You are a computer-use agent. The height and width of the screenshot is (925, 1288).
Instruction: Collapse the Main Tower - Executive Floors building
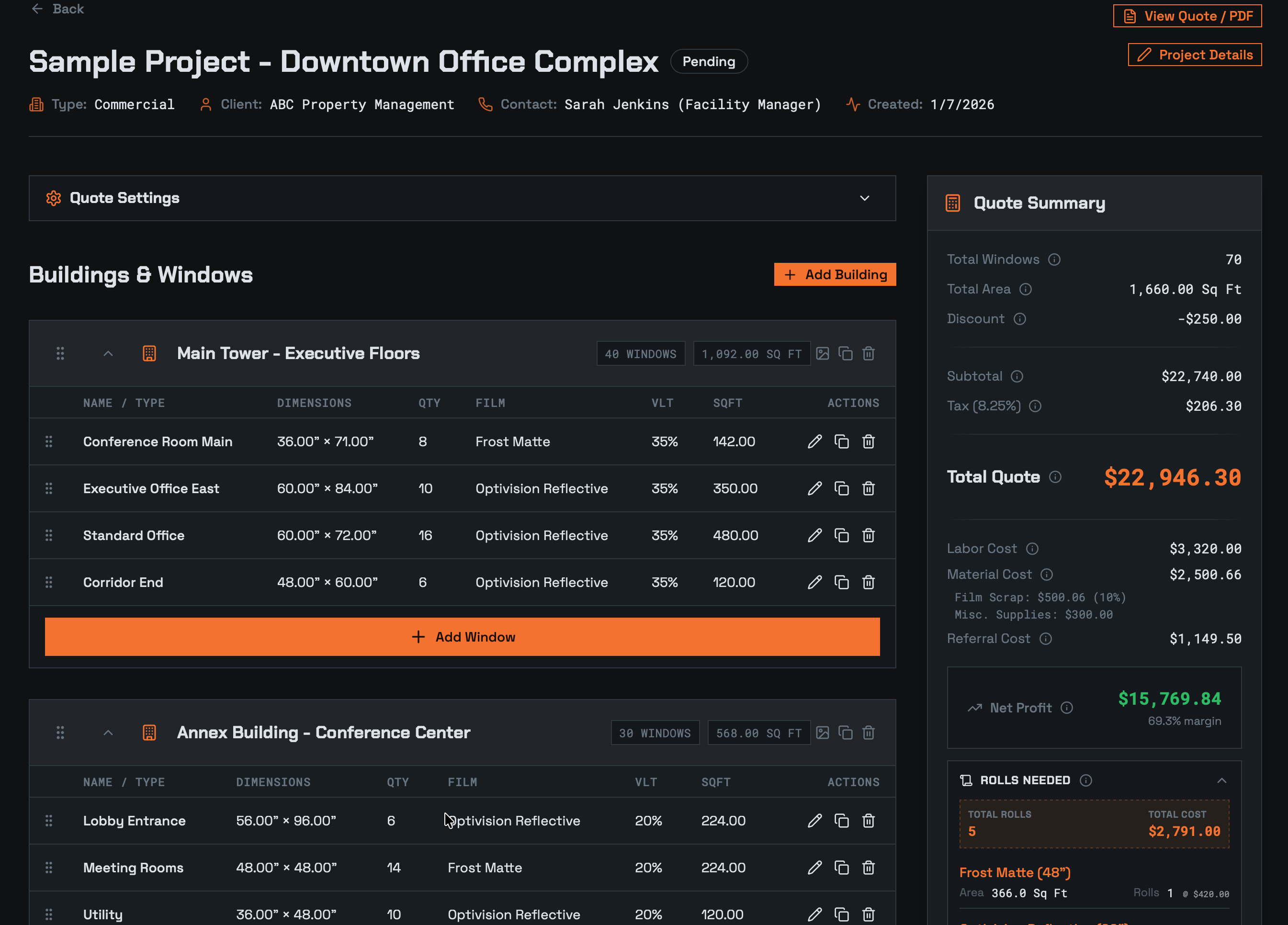coord(108,353)
